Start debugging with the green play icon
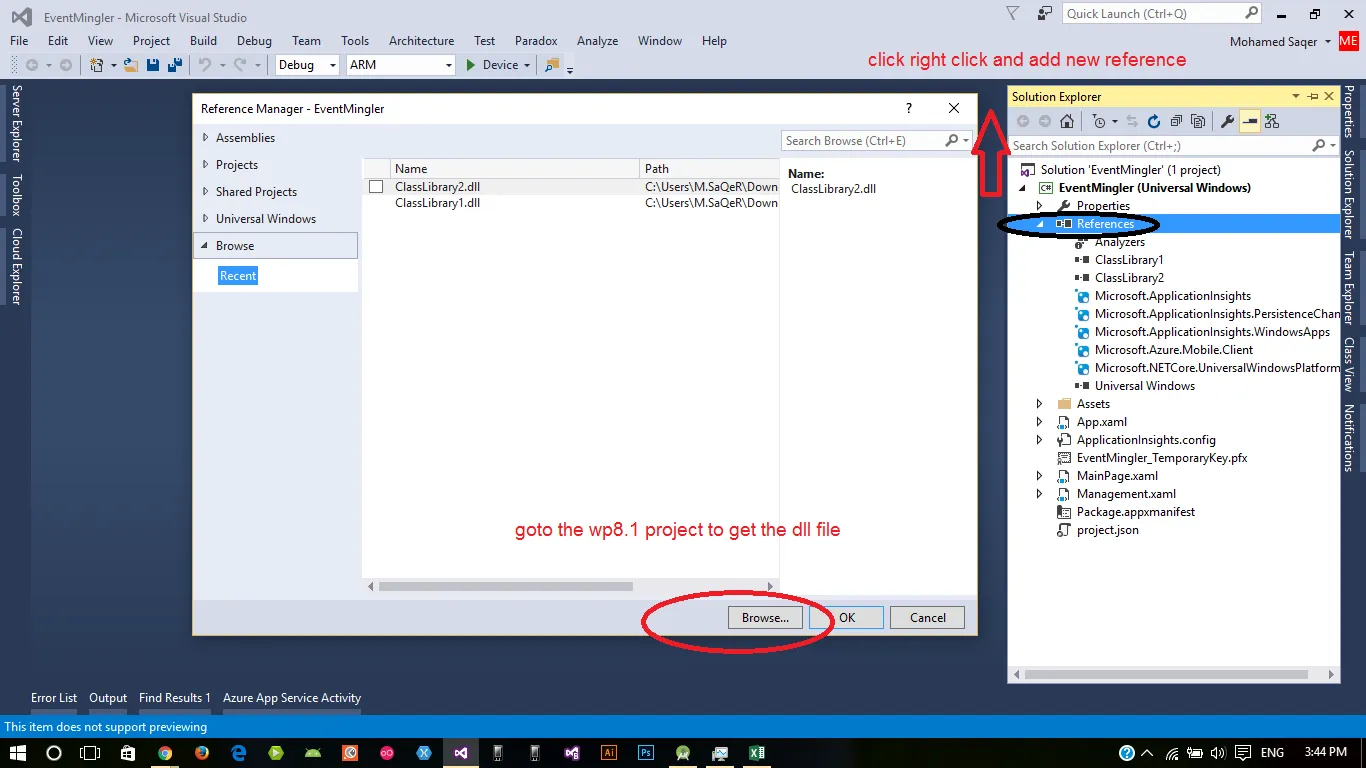The width and height of the screenshot is (1366, 768). pos(472,65)
